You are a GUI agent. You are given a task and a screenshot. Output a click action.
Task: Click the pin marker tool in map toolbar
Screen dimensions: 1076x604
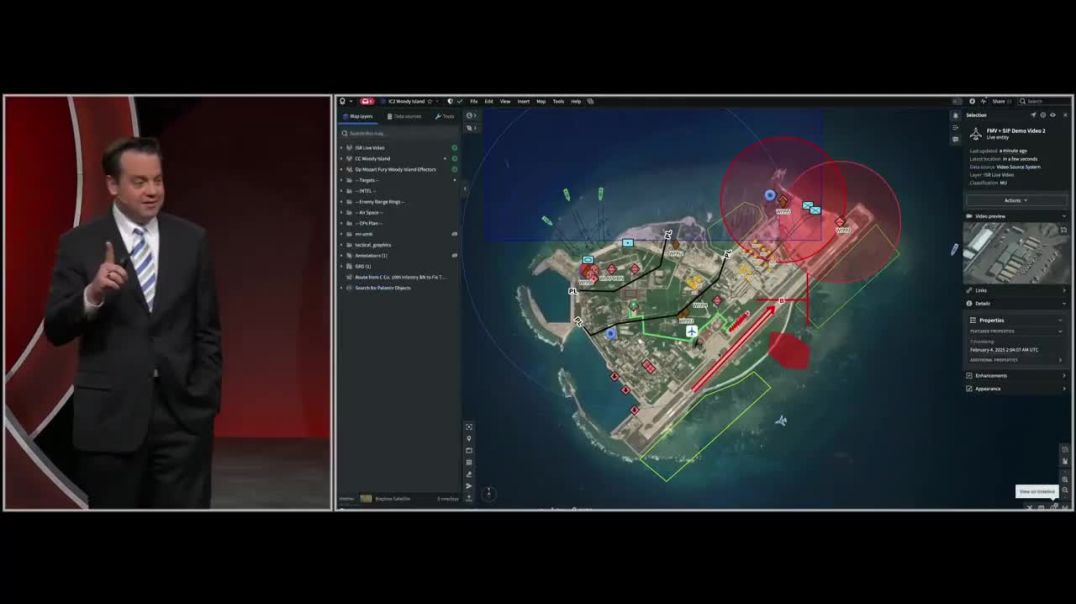tap(469, 439)
